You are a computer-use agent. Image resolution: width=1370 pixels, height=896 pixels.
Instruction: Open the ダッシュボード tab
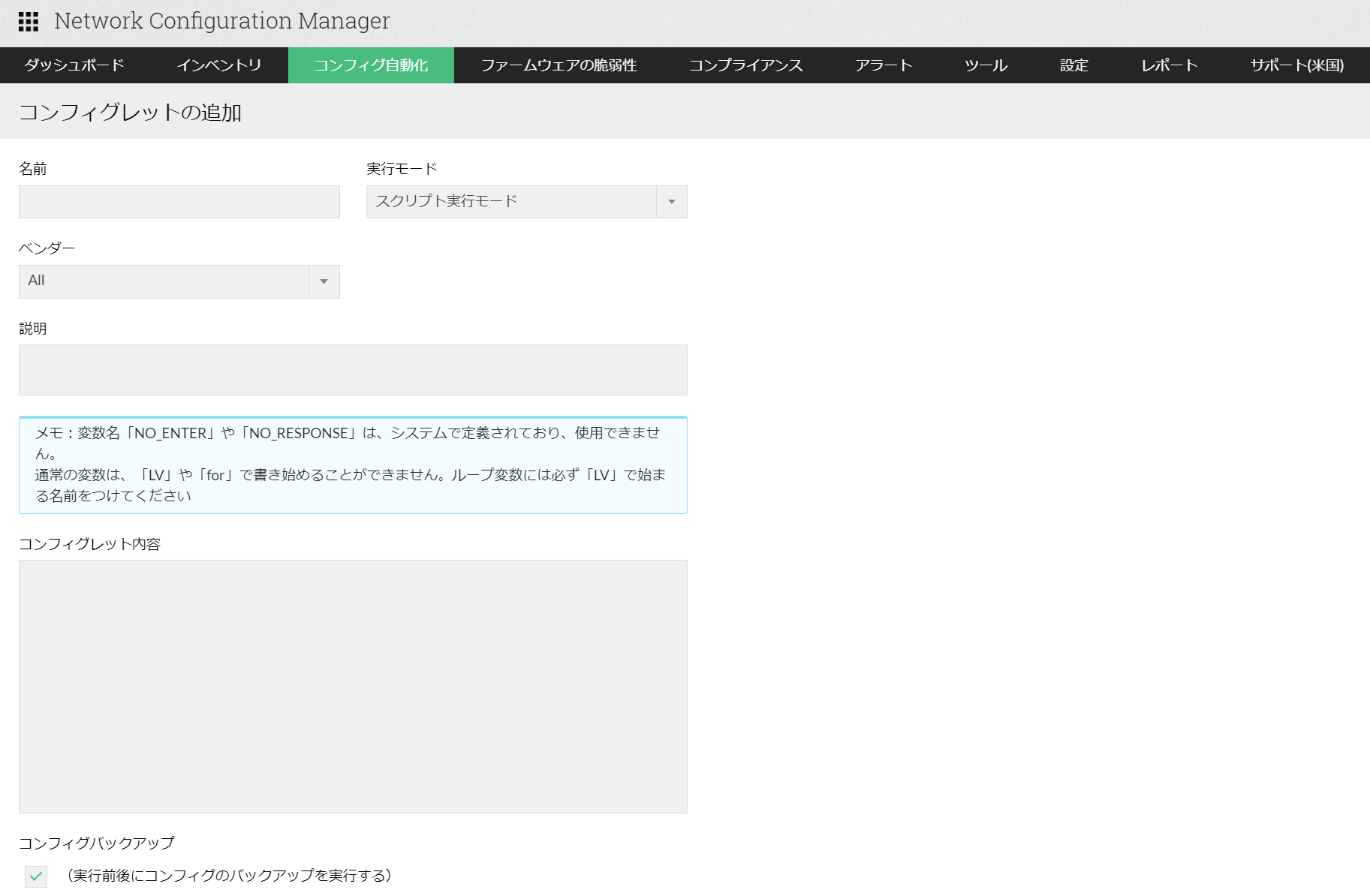(74, 65)
